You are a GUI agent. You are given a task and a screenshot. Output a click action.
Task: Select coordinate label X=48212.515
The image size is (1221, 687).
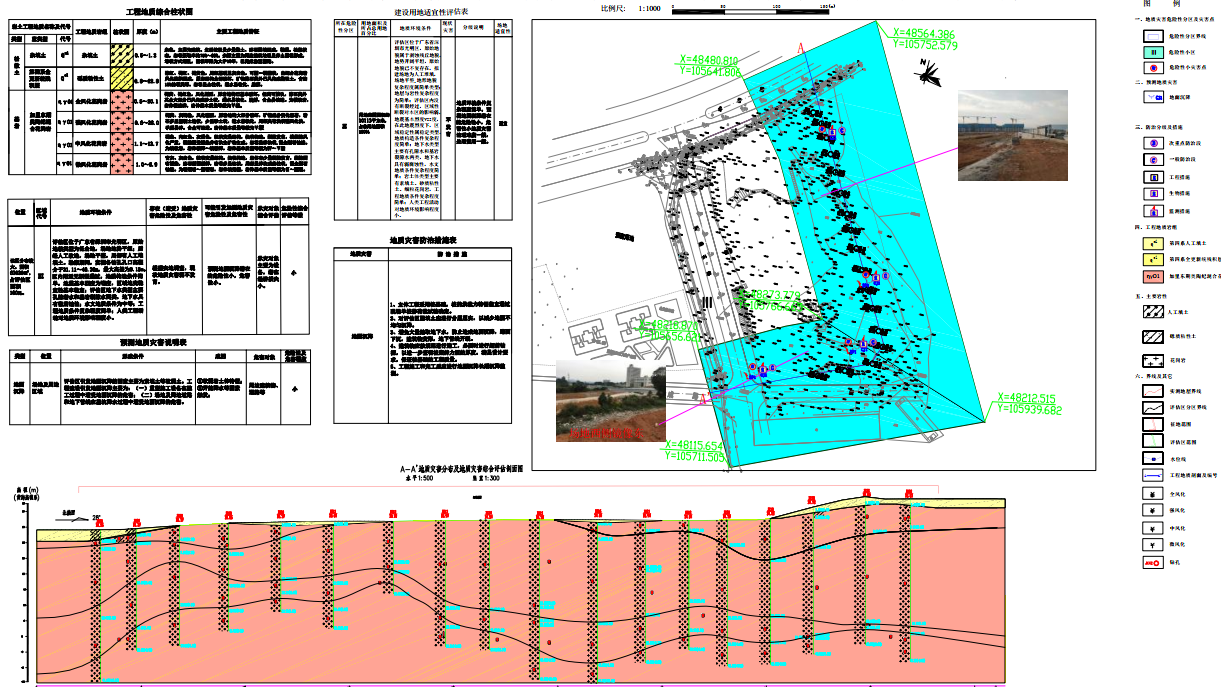point(1029,403)
